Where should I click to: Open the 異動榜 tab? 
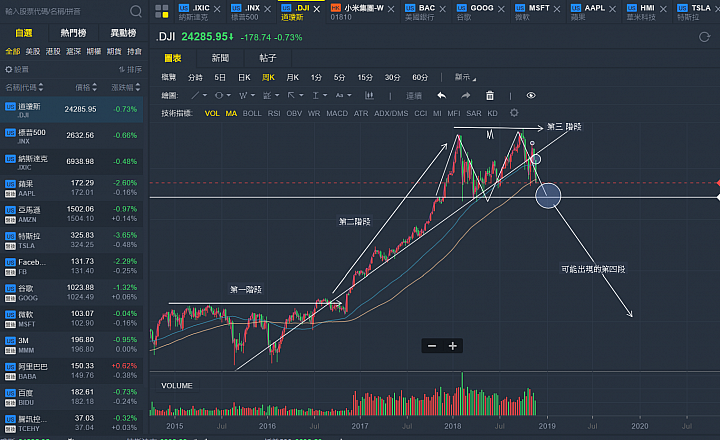(123, 33)
